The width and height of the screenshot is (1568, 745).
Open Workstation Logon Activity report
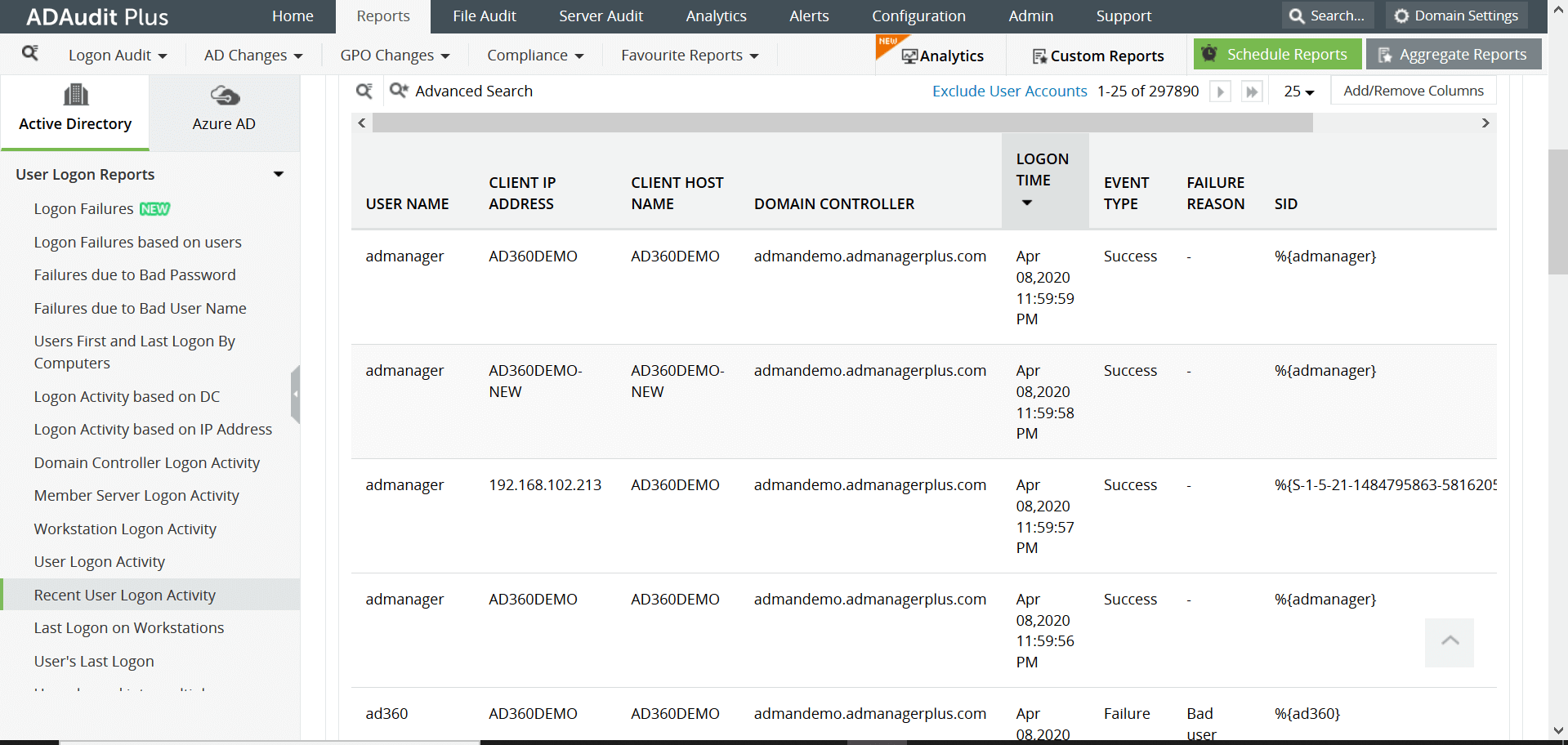(125, 529)
